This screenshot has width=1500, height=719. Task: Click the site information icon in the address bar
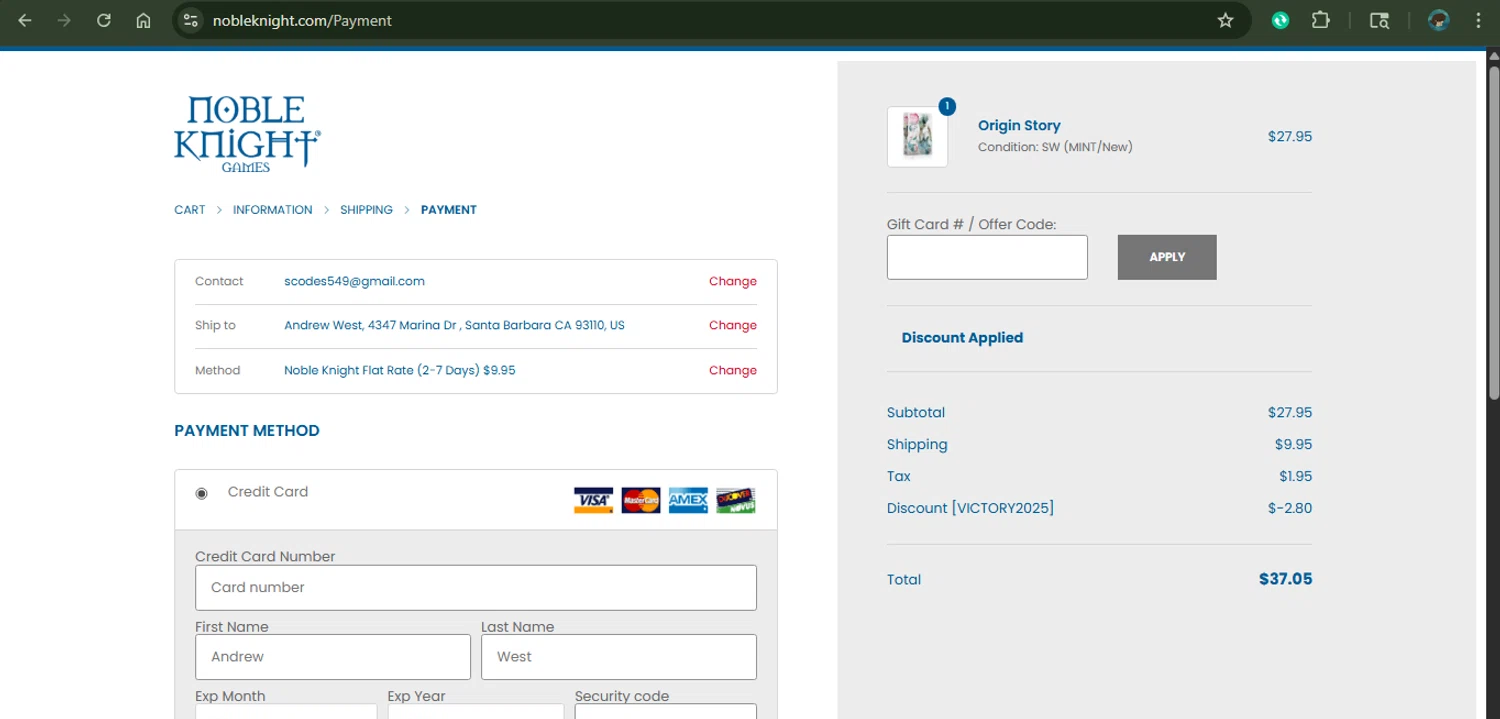(191, 20)
